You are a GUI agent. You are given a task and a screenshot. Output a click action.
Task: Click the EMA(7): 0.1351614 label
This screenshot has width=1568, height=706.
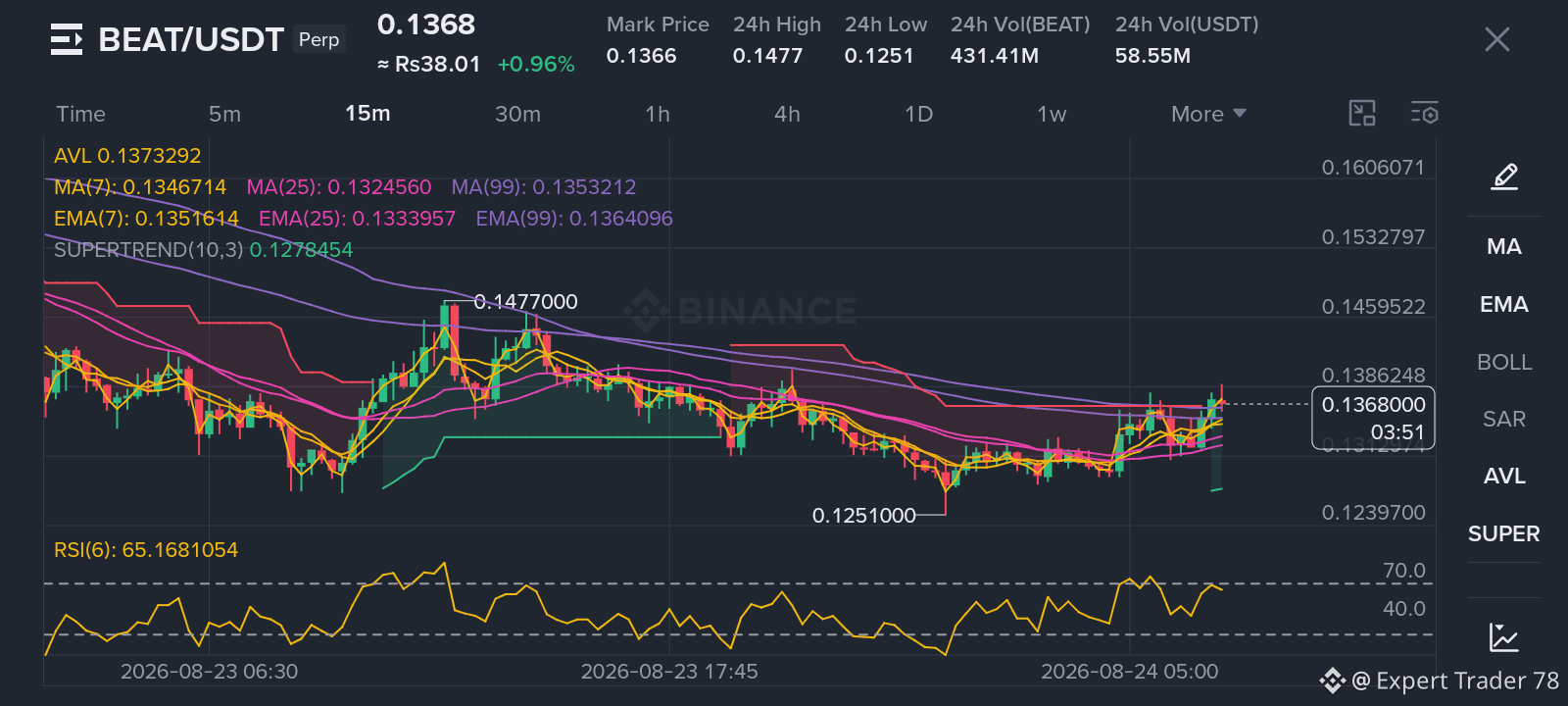146,219
